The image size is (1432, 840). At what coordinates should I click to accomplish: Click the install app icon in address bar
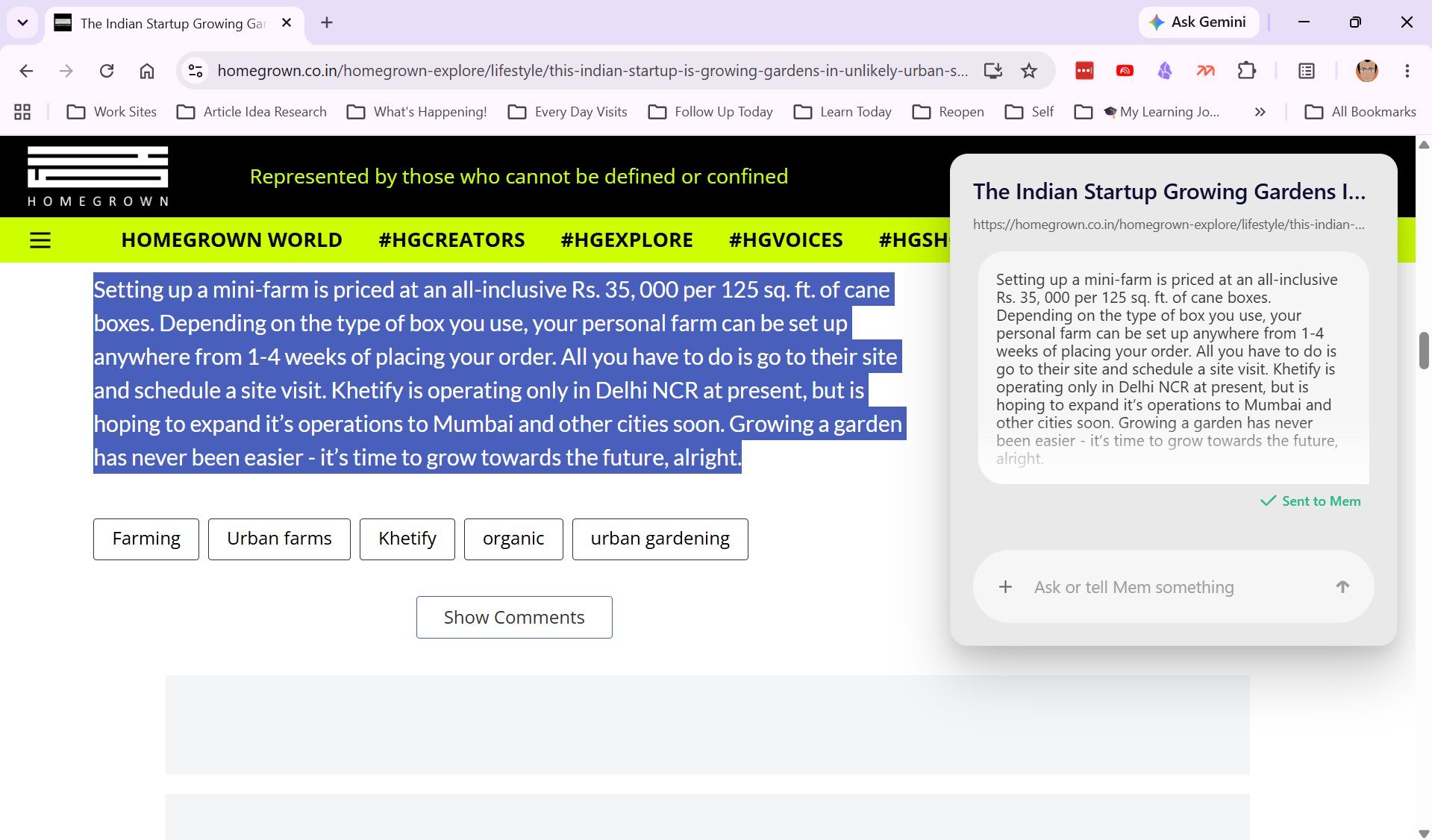coord(992,71)
